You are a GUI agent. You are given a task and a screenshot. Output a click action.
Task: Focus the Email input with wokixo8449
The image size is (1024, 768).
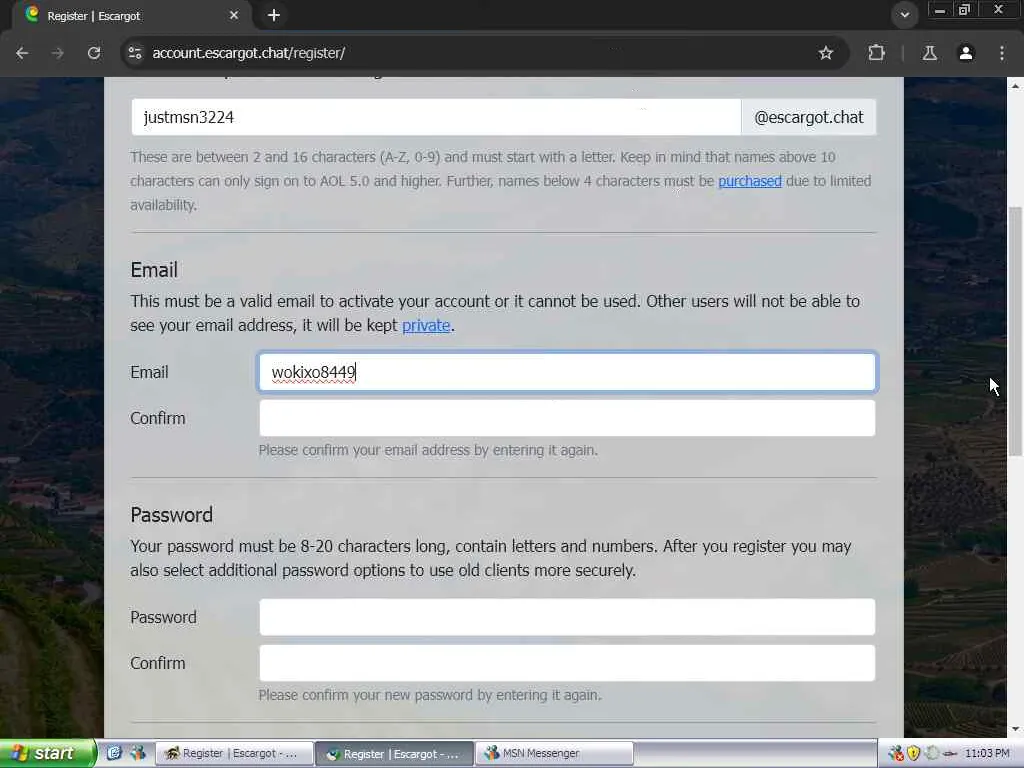pos(567,372)
